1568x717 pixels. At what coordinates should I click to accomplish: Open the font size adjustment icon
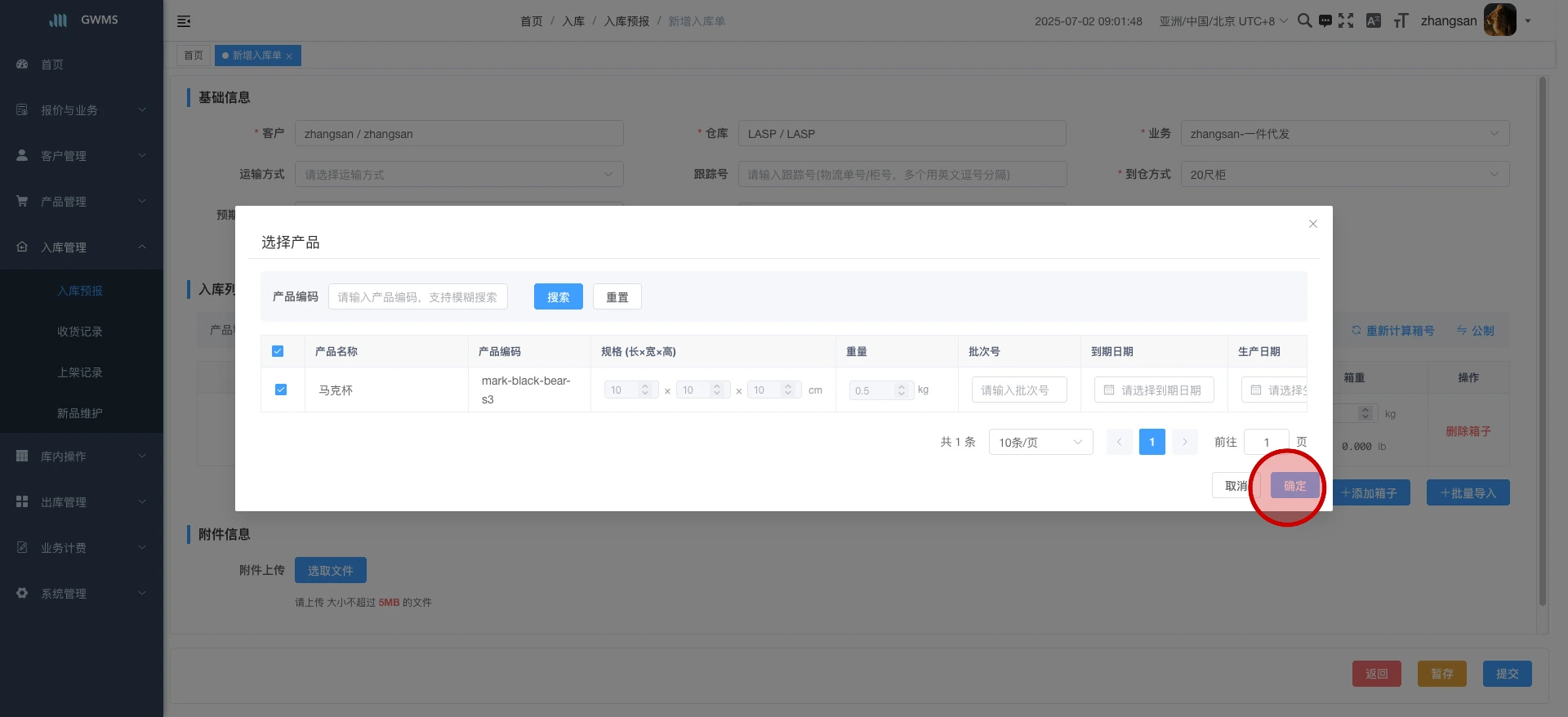1401,20
